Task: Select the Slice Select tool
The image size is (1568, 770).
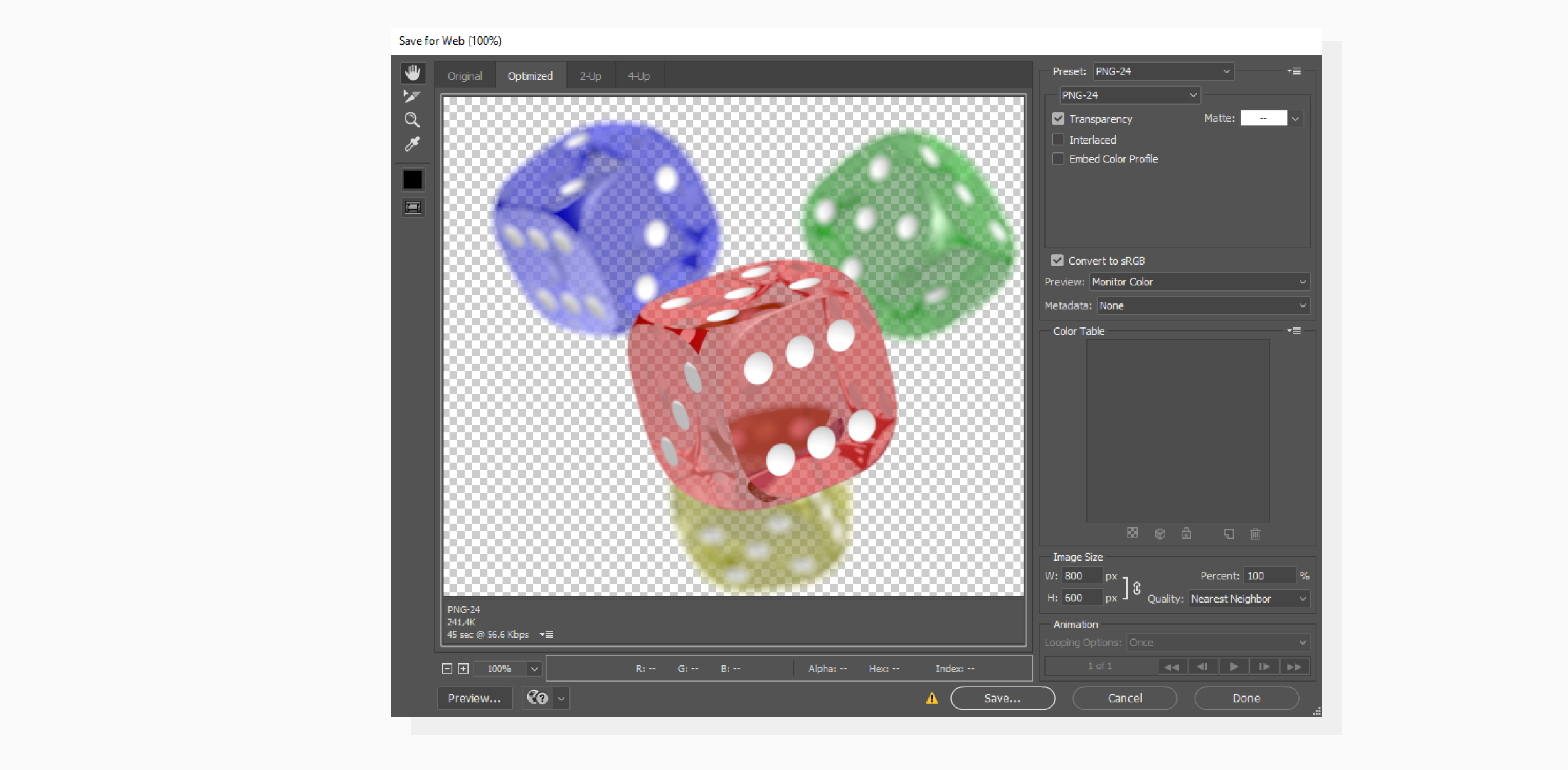Action: (412, 96)
